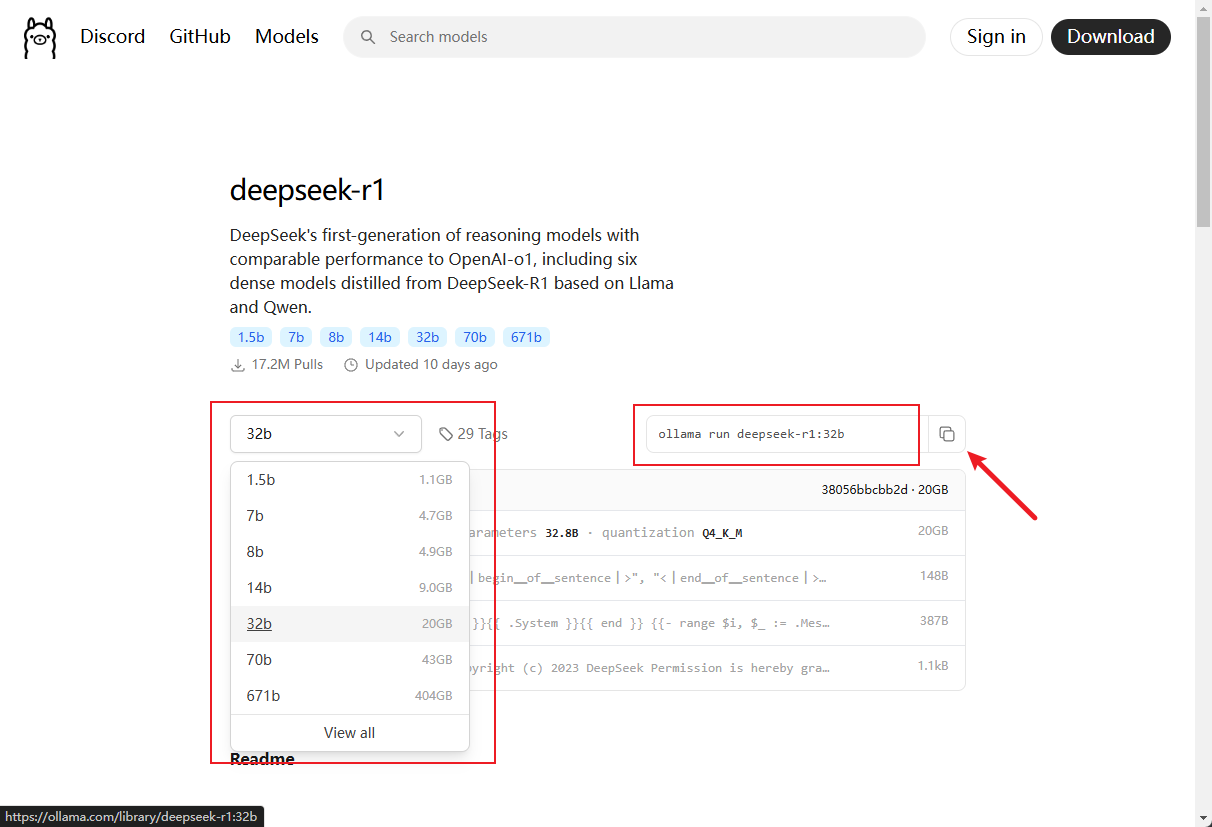
Task: Click the 17.2M Pulls text
Action: coord(287,365)
